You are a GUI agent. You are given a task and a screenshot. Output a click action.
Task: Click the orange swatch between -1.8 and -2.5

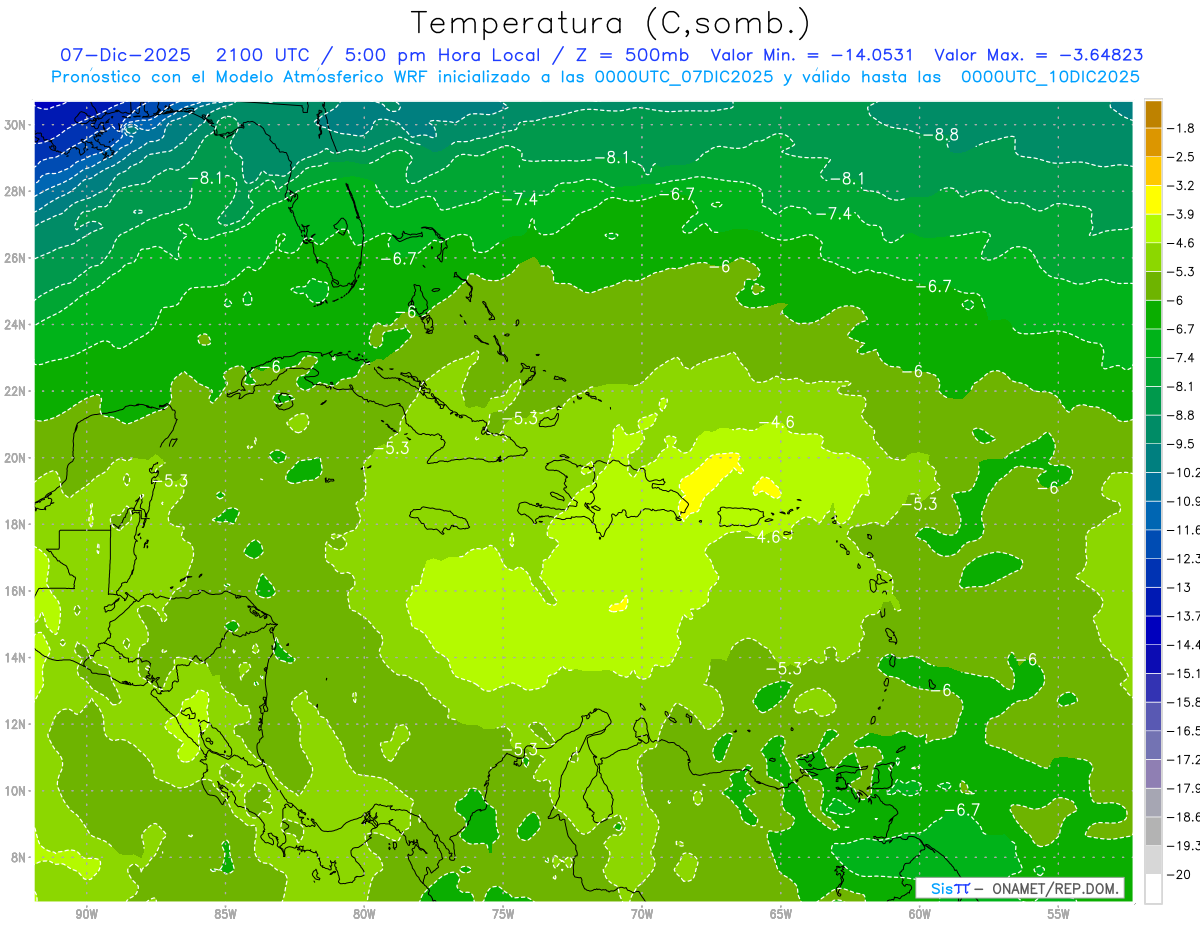click(x=1154, y=142)
